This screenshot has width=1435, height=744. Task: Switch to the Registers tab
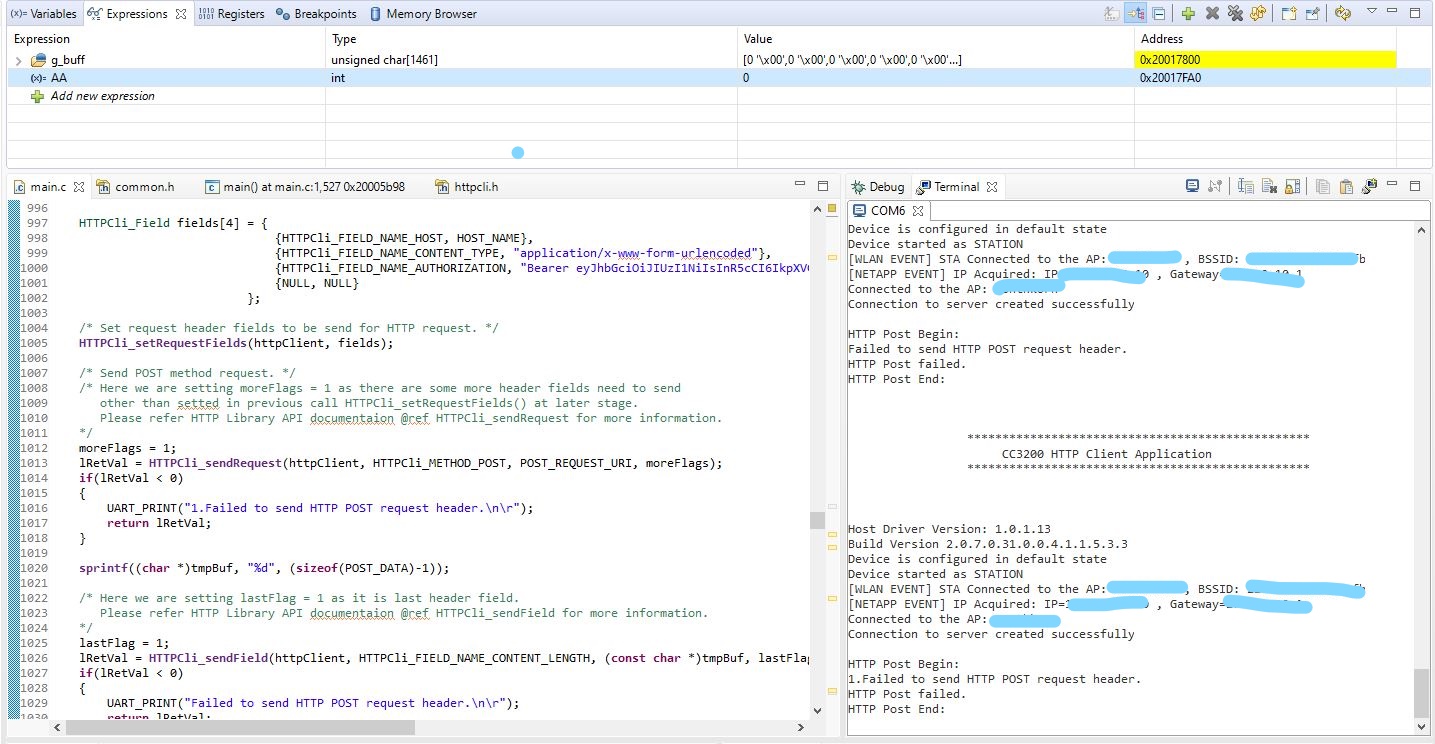click(x=231, y=14)
